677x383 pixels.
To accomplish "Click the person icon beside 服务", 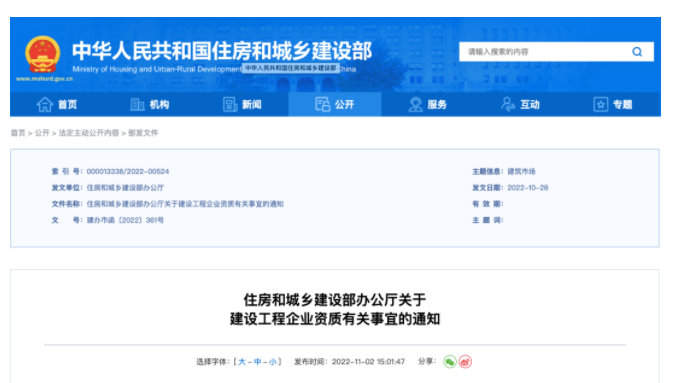I will pyautogui.click(x=415, y=104).
